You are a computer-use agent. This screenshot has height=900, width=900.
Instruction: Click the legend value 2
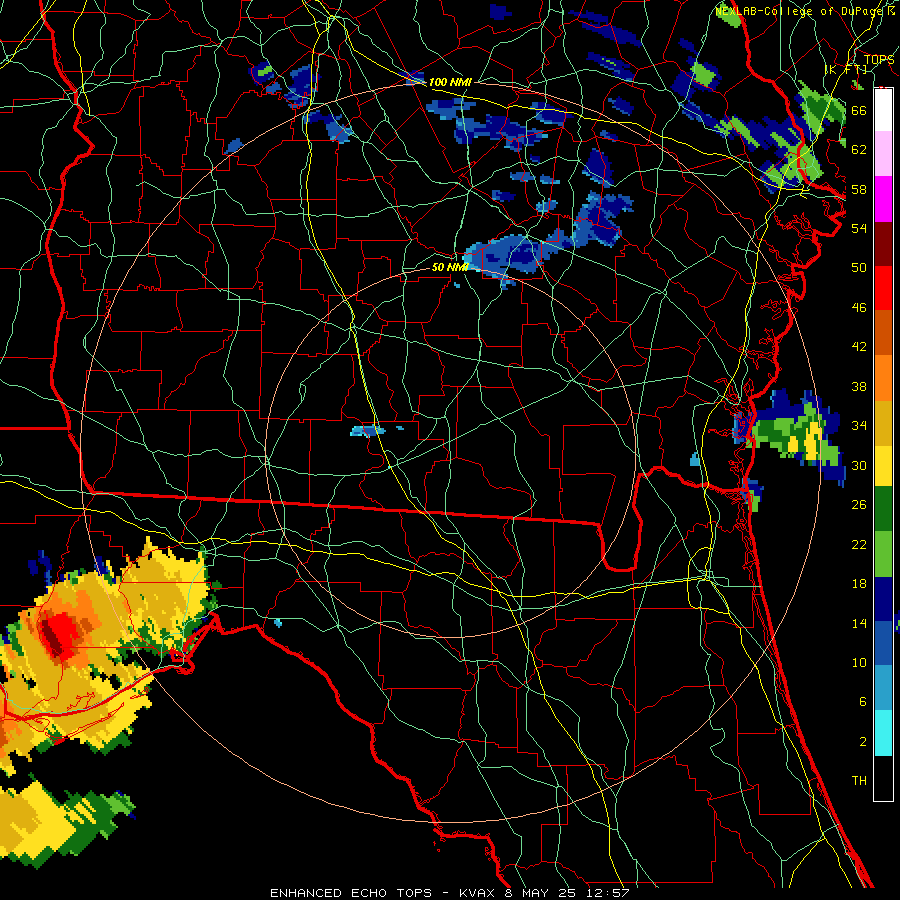862,742
